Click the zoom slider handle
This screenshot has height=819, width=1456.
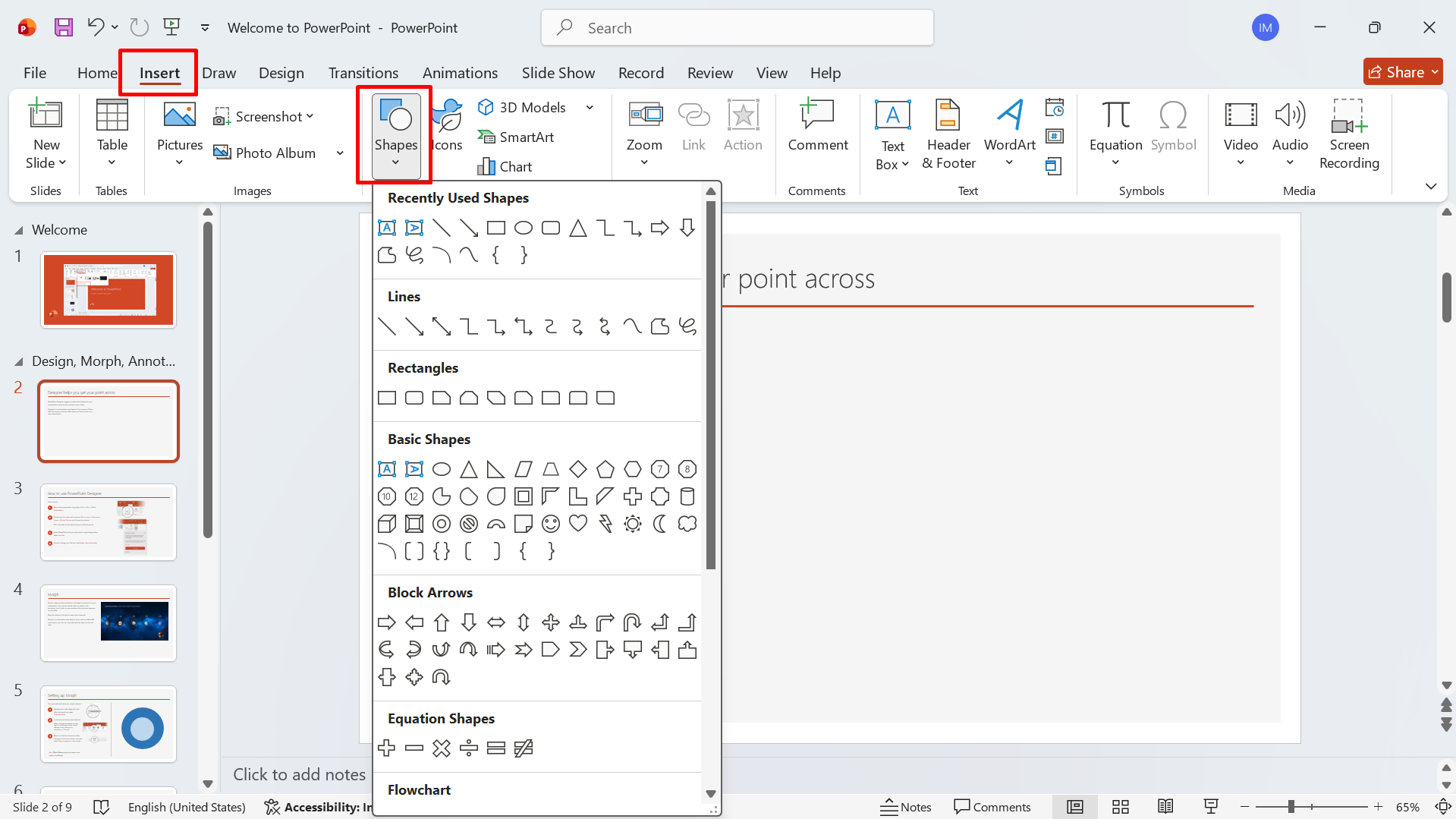pyautogui.click(x=1291, y=807)
